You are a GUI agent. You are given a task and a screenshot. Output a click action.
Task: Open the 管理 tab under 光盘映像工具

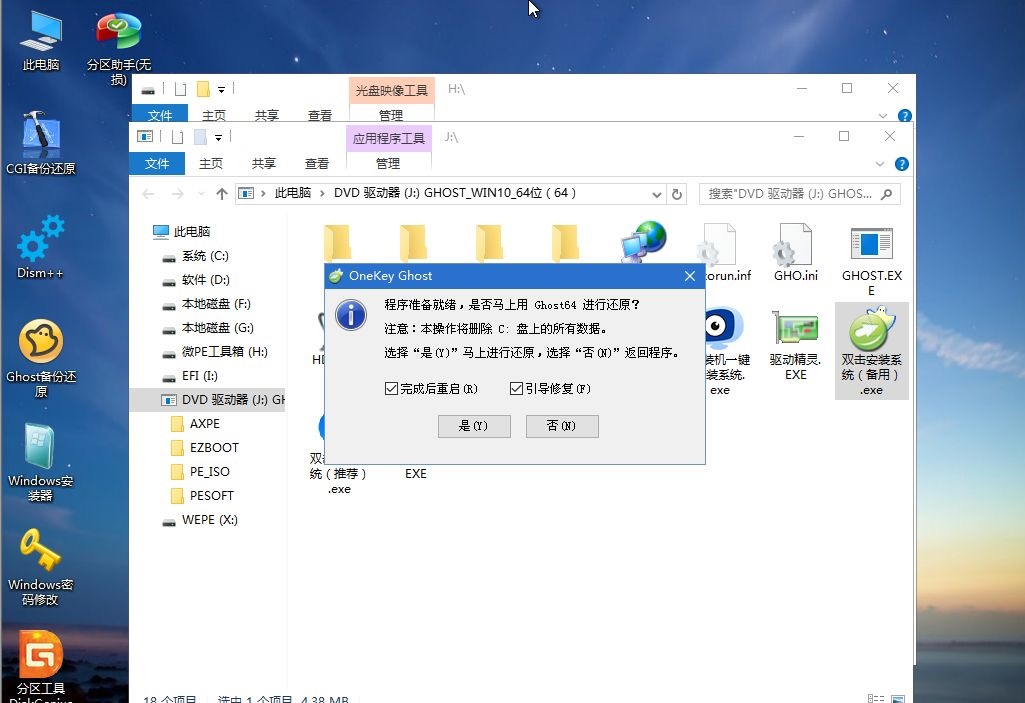tap(391, 115)
